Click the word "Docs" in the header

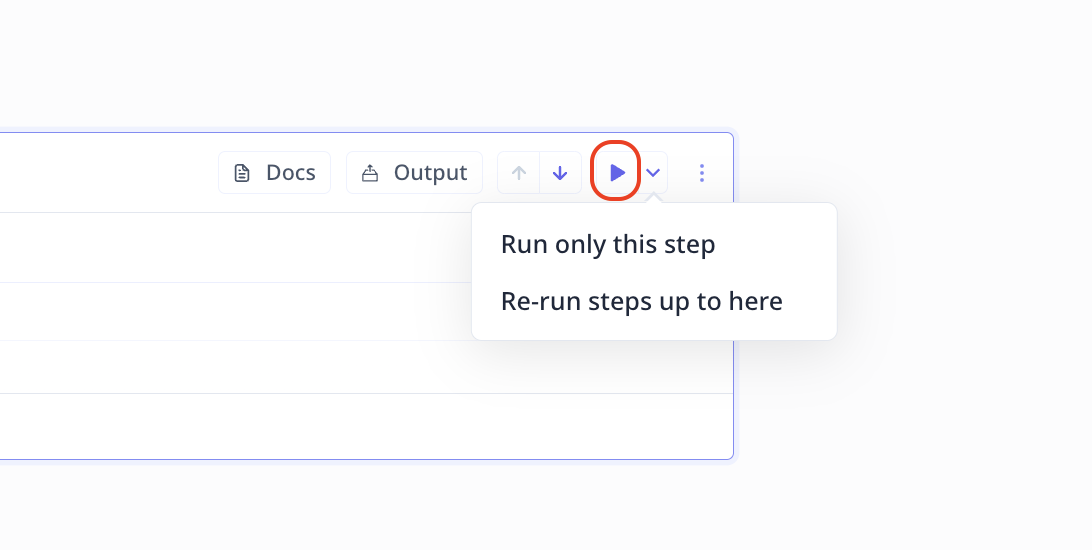[x=290, y=173]
